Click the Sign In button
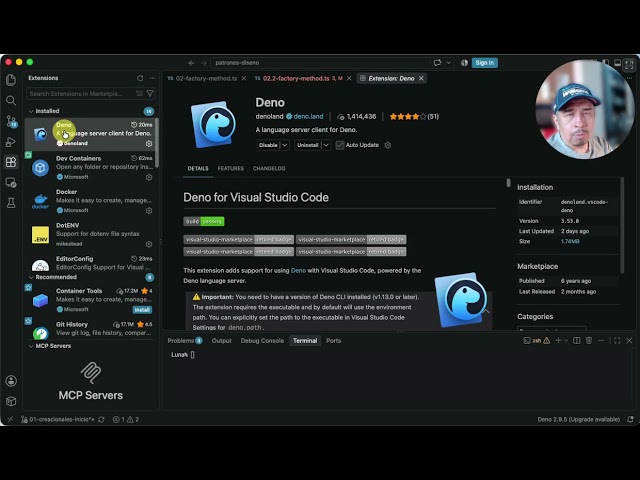 point(484,63)
